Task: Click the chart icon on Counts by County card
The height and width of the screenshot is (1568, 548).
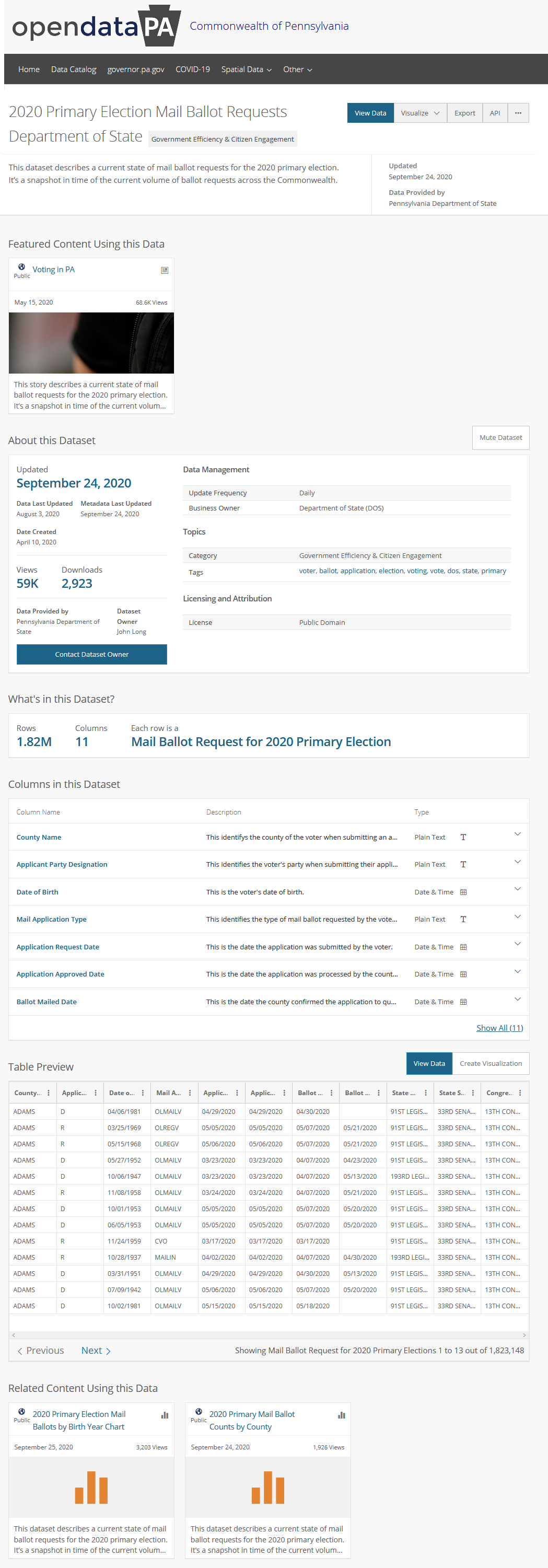Action: coord(342,1415)
